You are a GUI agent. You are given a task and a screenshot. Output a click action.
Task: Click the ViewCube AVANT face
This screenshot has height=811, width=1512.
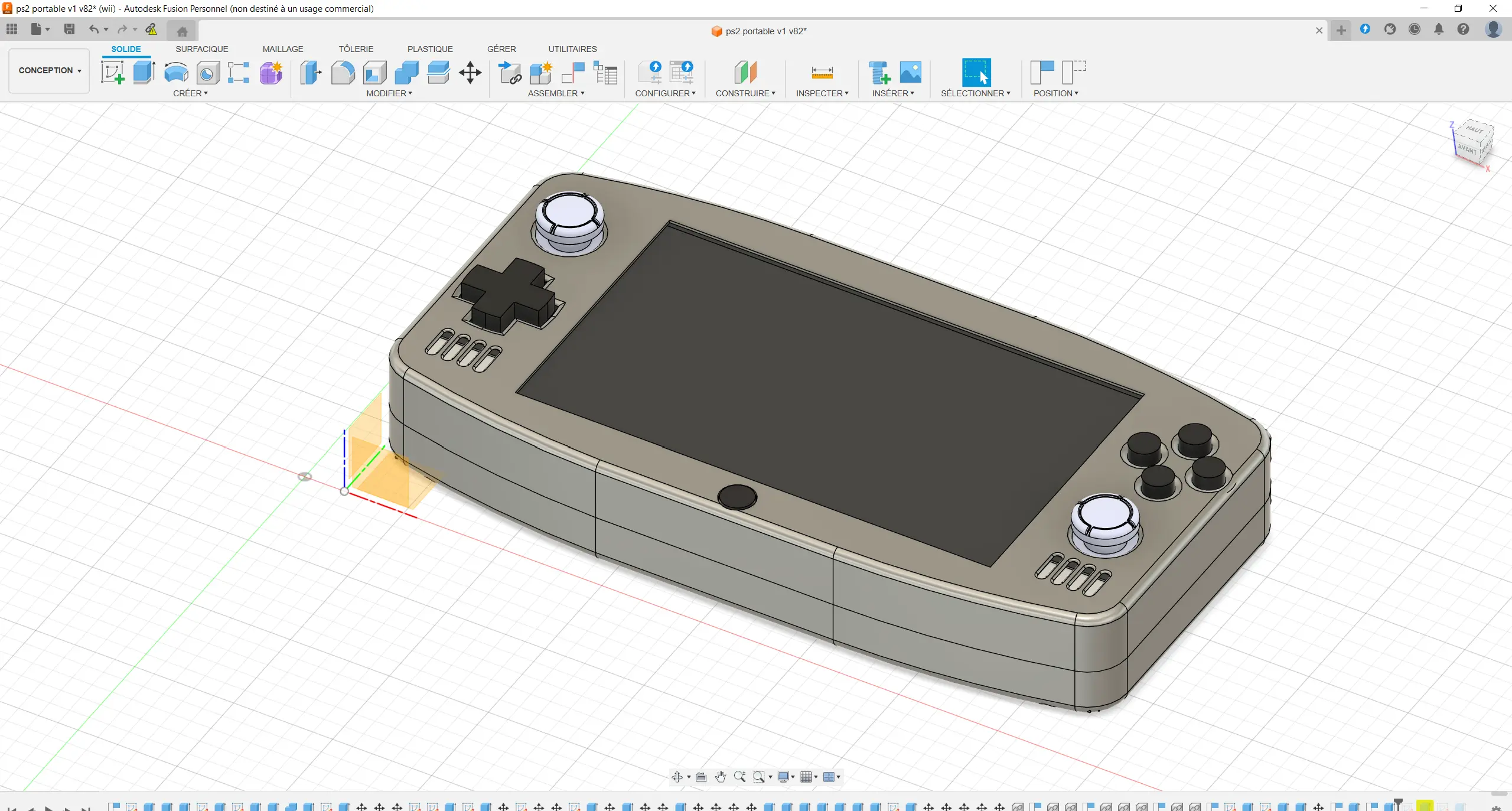pos(1467,148)
